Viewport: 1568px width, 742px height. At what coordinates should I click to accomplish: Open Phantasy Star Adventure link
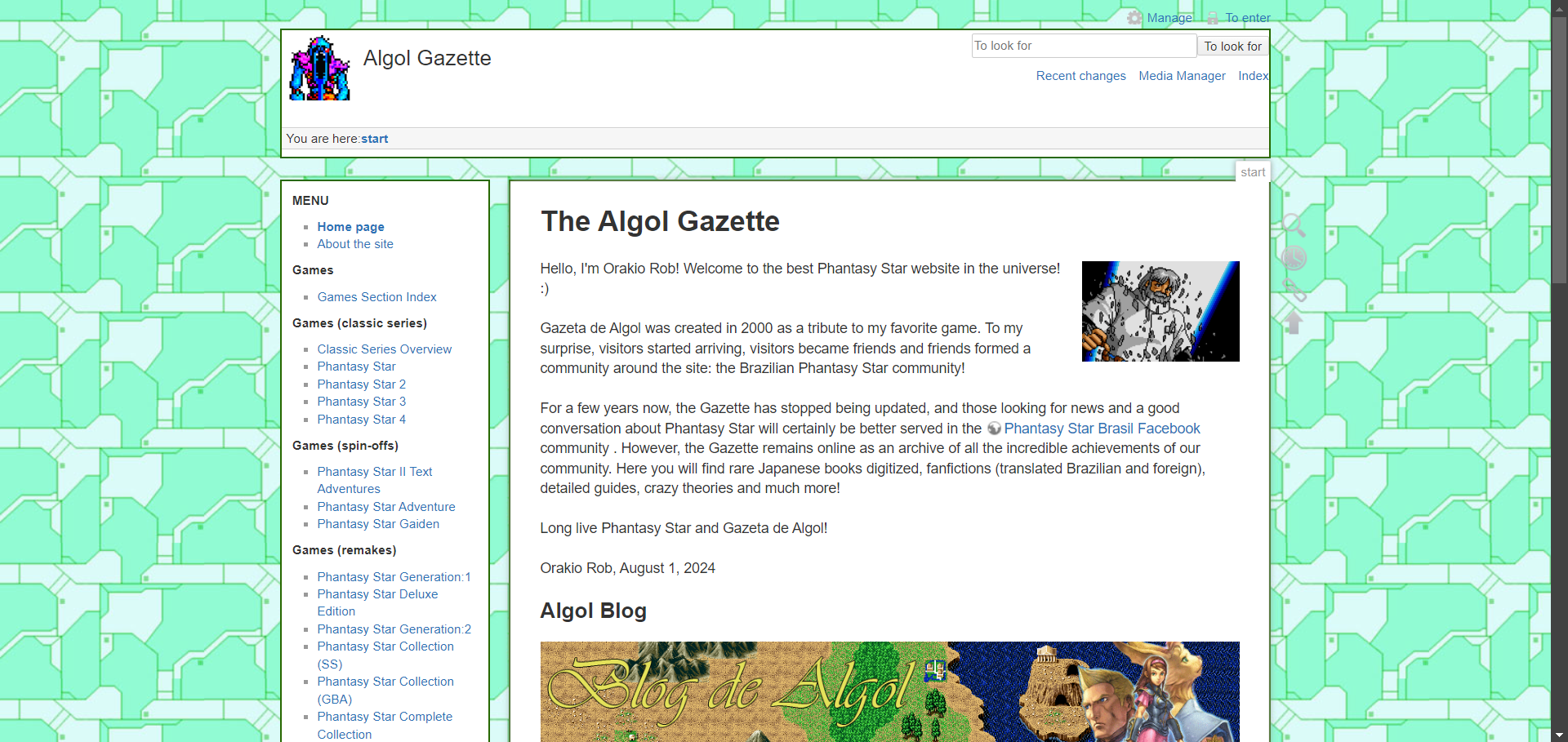[386, 507]
